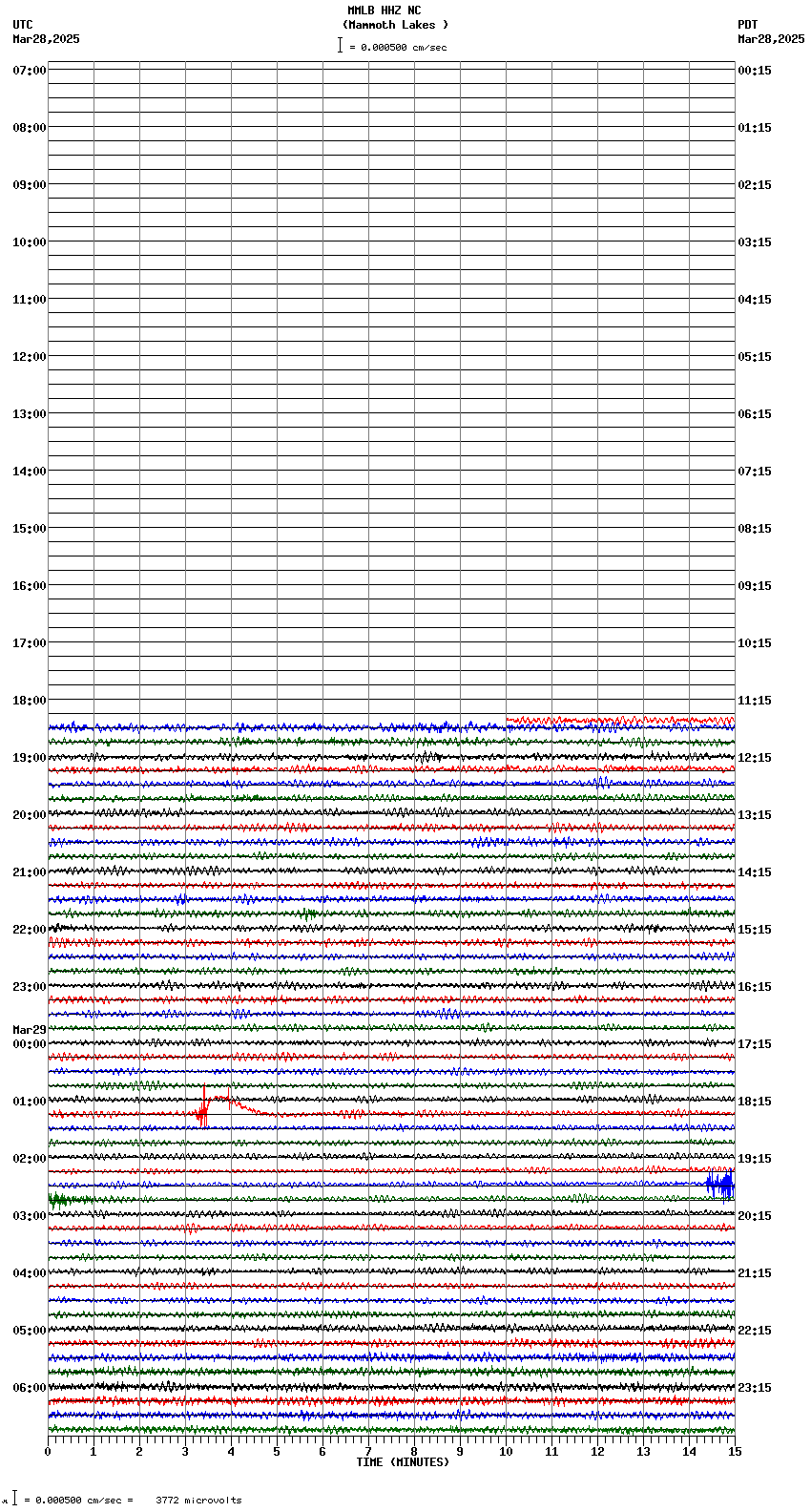Click the 0 minute tick label
The width and height of the screenshot is (811, 1512).
[x=48, y=1452]
